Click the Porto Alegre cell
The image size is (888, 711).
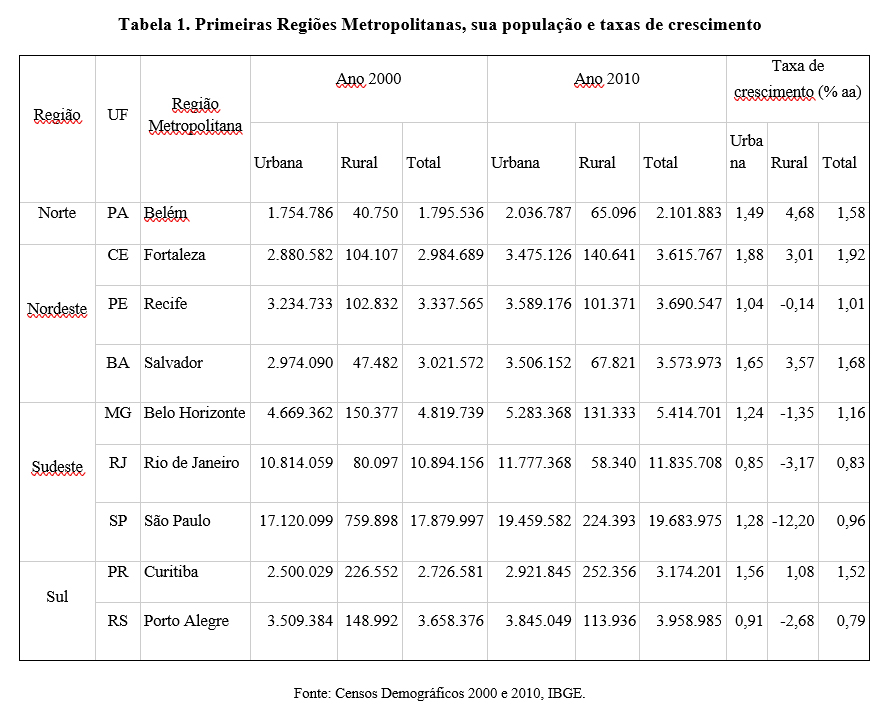click(186, 621)
